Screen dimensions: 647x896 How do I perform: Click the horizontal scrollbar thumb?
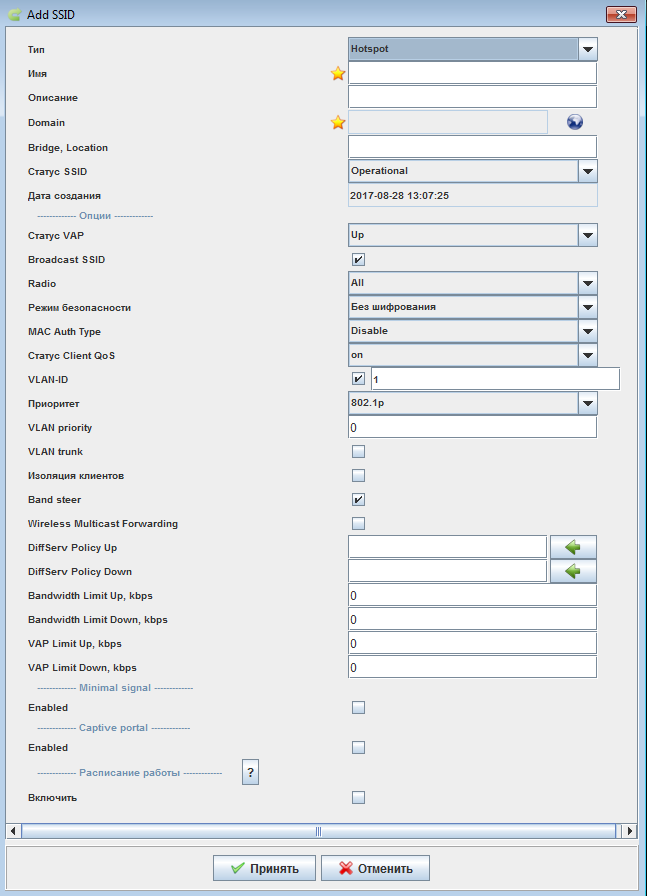(x=320, y=831)
